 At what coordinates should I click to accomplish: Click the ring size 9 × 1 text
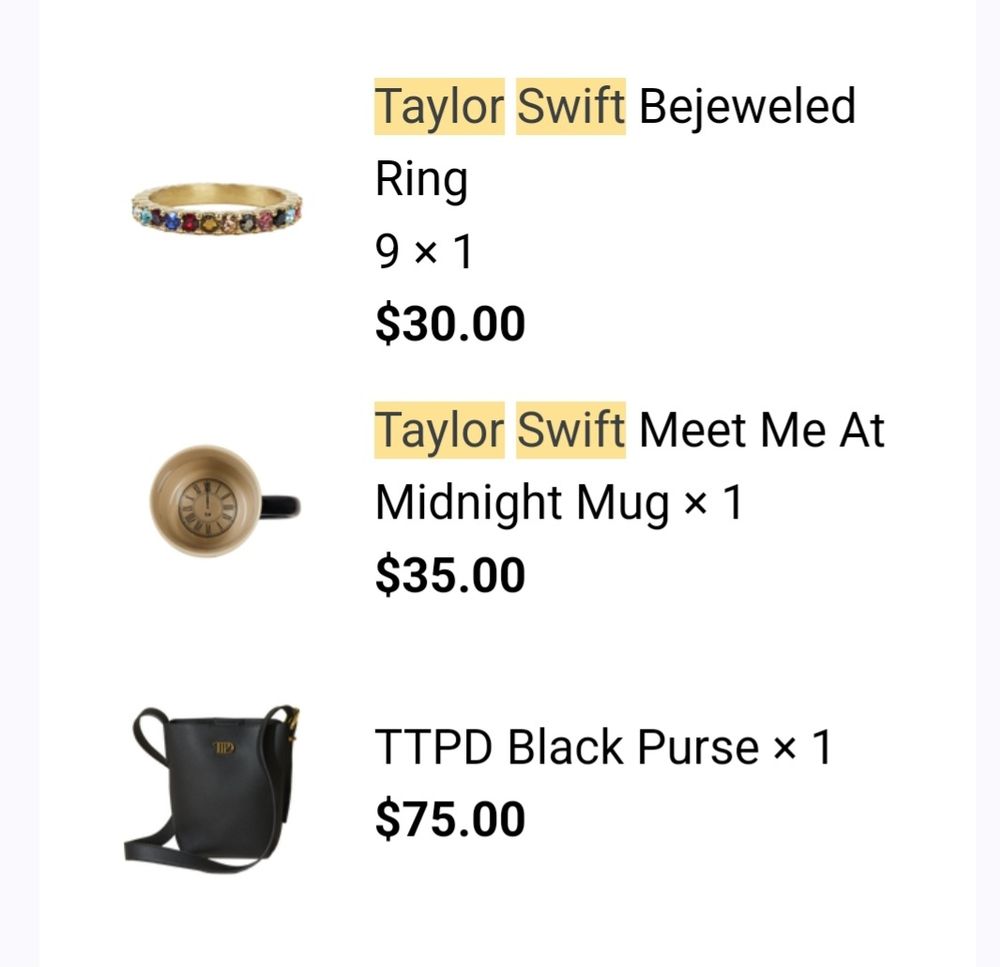click(x=424, y=251)
